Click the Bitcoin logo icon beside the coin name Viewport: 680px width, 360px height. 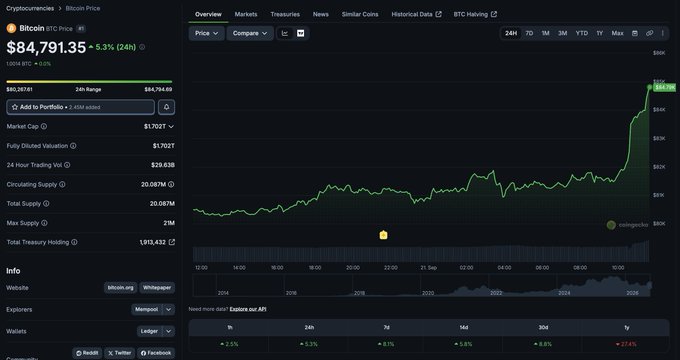tap(11, 29)
